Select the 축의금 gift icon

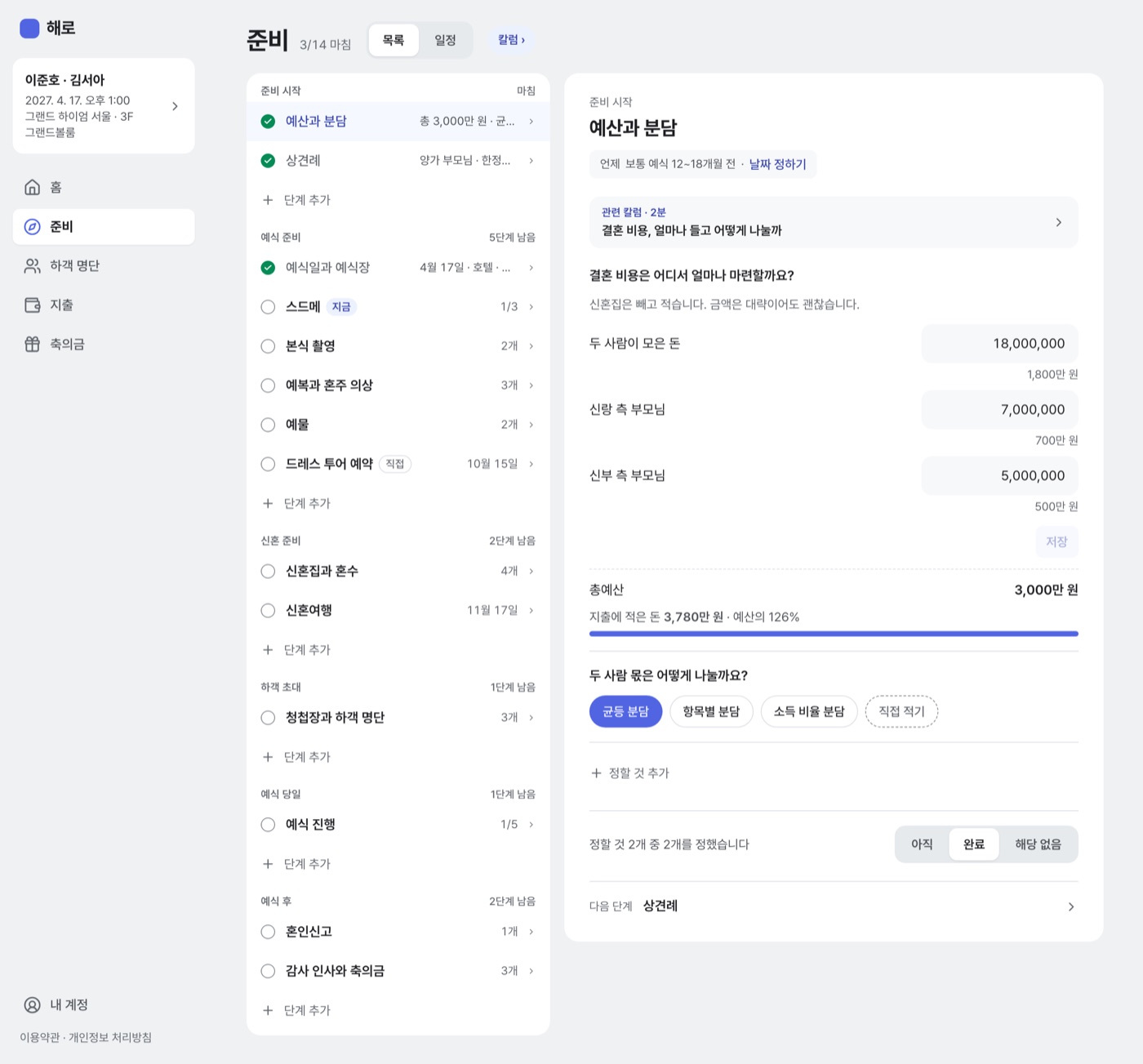pos(32,344)
